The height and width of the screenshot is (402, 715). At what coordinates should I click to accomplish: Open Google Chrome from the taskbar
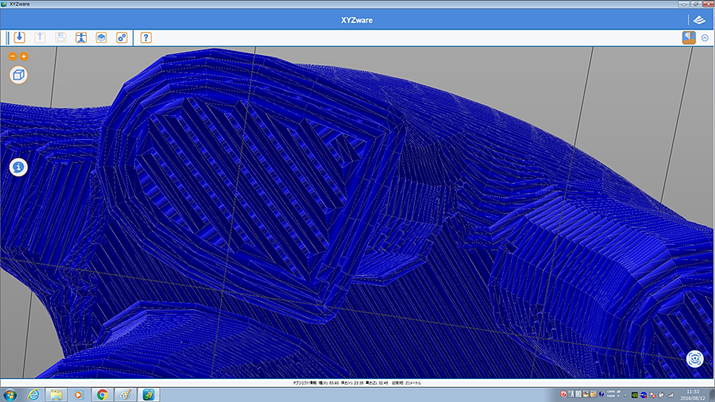tap(102, 394)
